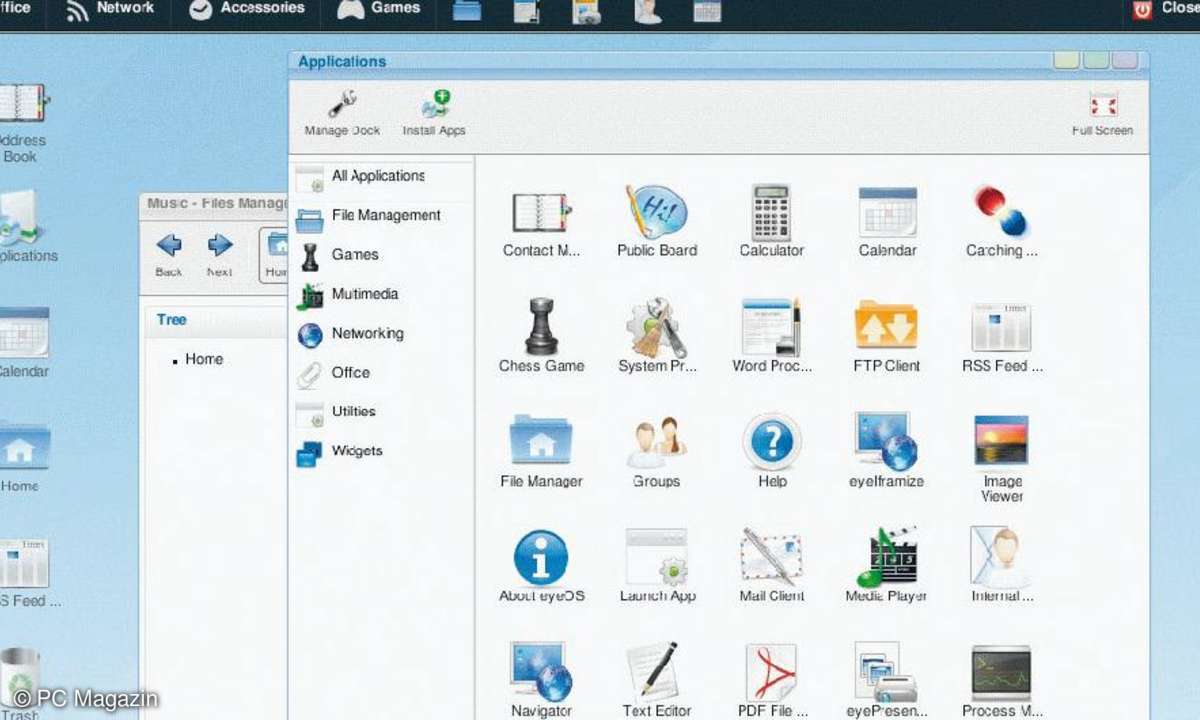The height and width of the screenshot is (720, 1200).
Task: Open the FTP Client app
Action: pos(886,325)
